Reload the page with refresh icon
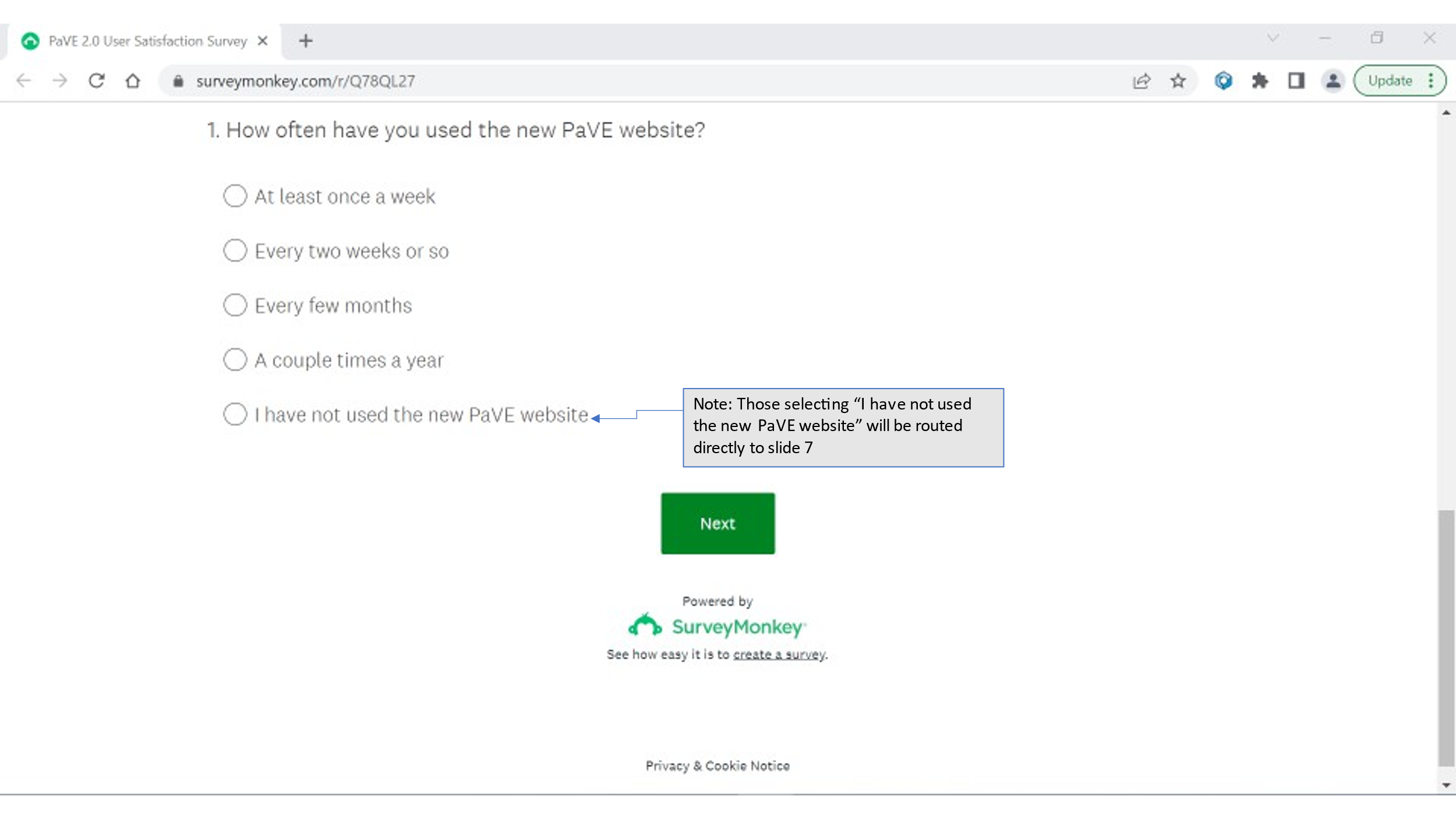This screenshot has width=1456, height=819. 97,80
